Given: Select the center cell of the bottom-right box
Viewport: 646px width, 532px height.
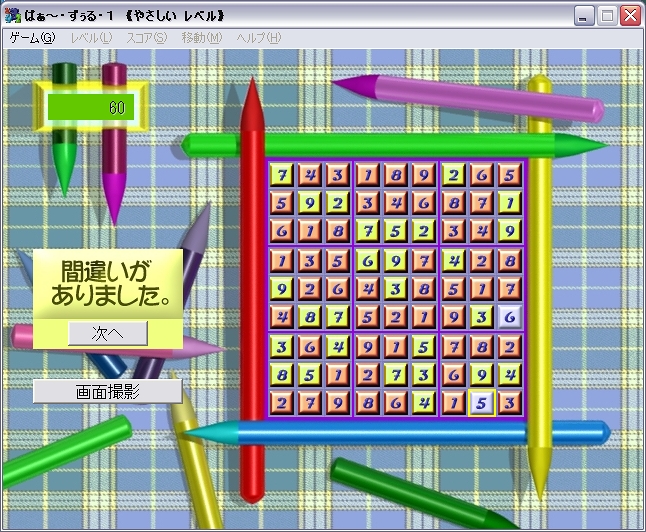Looking at the screenshot, I should (x=482, y=376).
